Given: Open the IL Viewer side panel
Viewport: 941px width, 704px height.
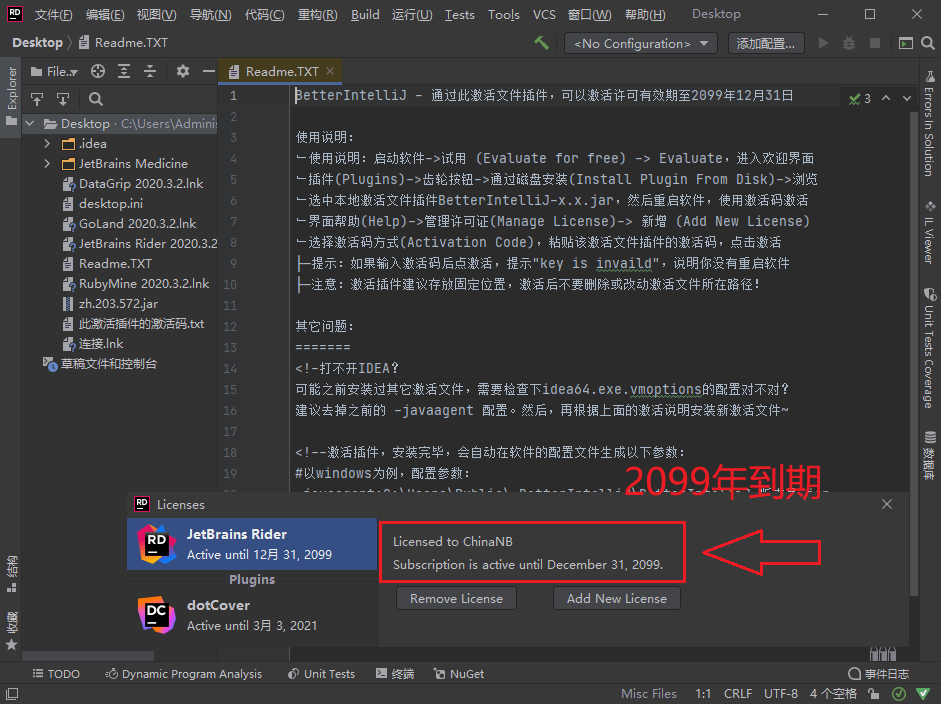Looking at the screenshot, I should coord(929,232).
